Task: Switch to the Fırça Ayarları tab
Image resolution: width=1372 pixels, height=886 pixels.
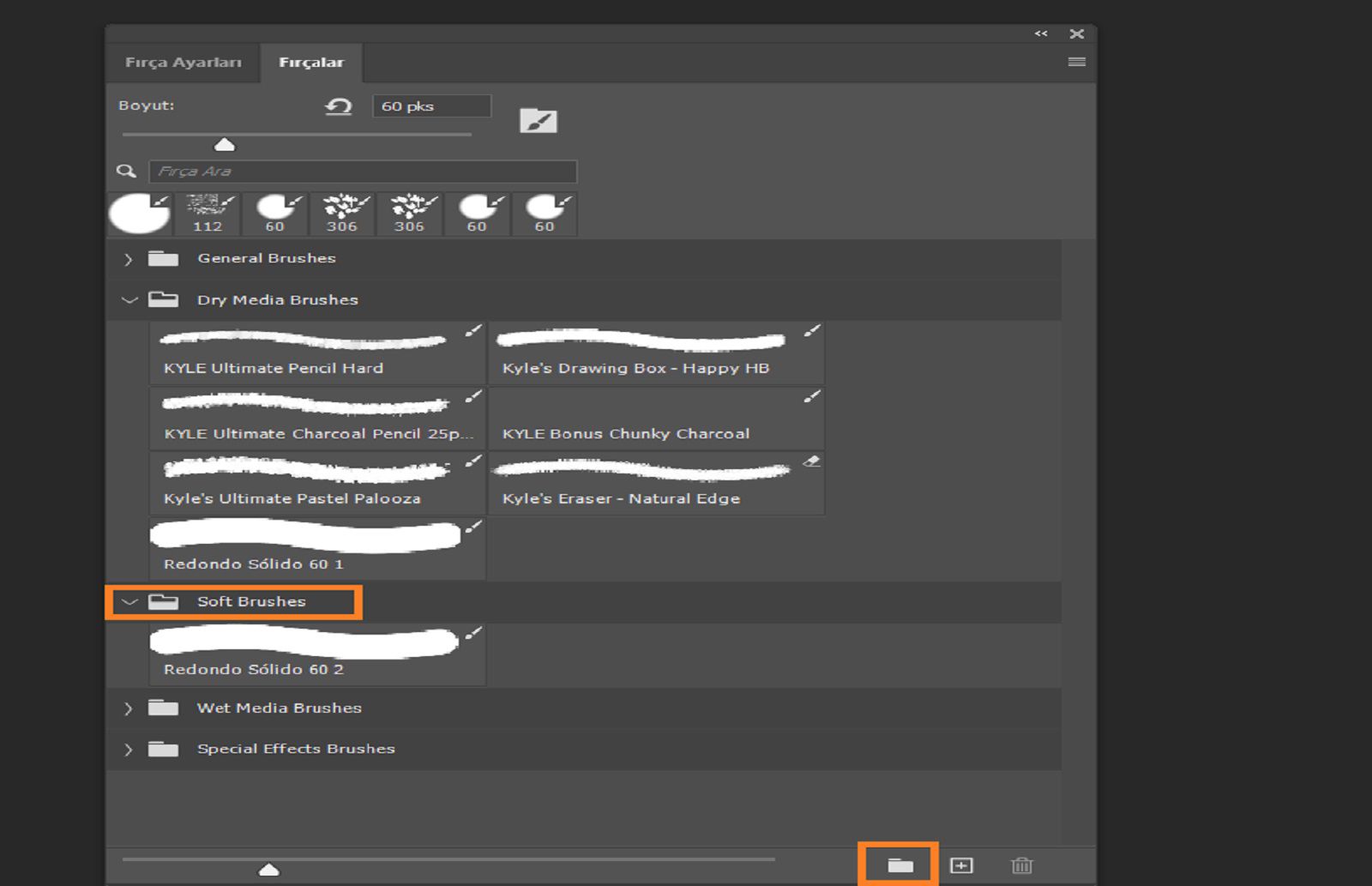Action: pyautogui.click(x=184, y=63)
